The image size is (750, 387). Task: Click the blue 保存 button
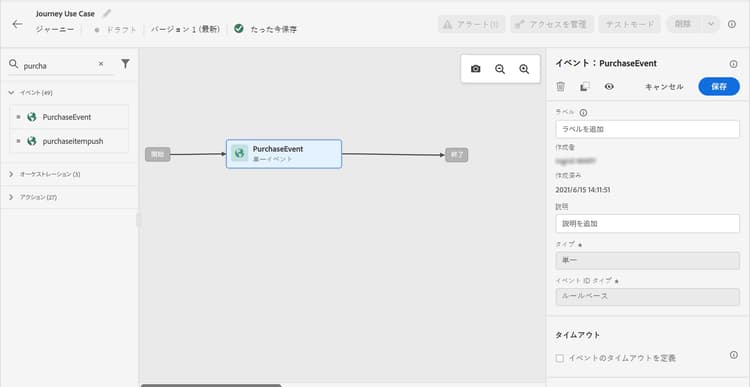719,87
